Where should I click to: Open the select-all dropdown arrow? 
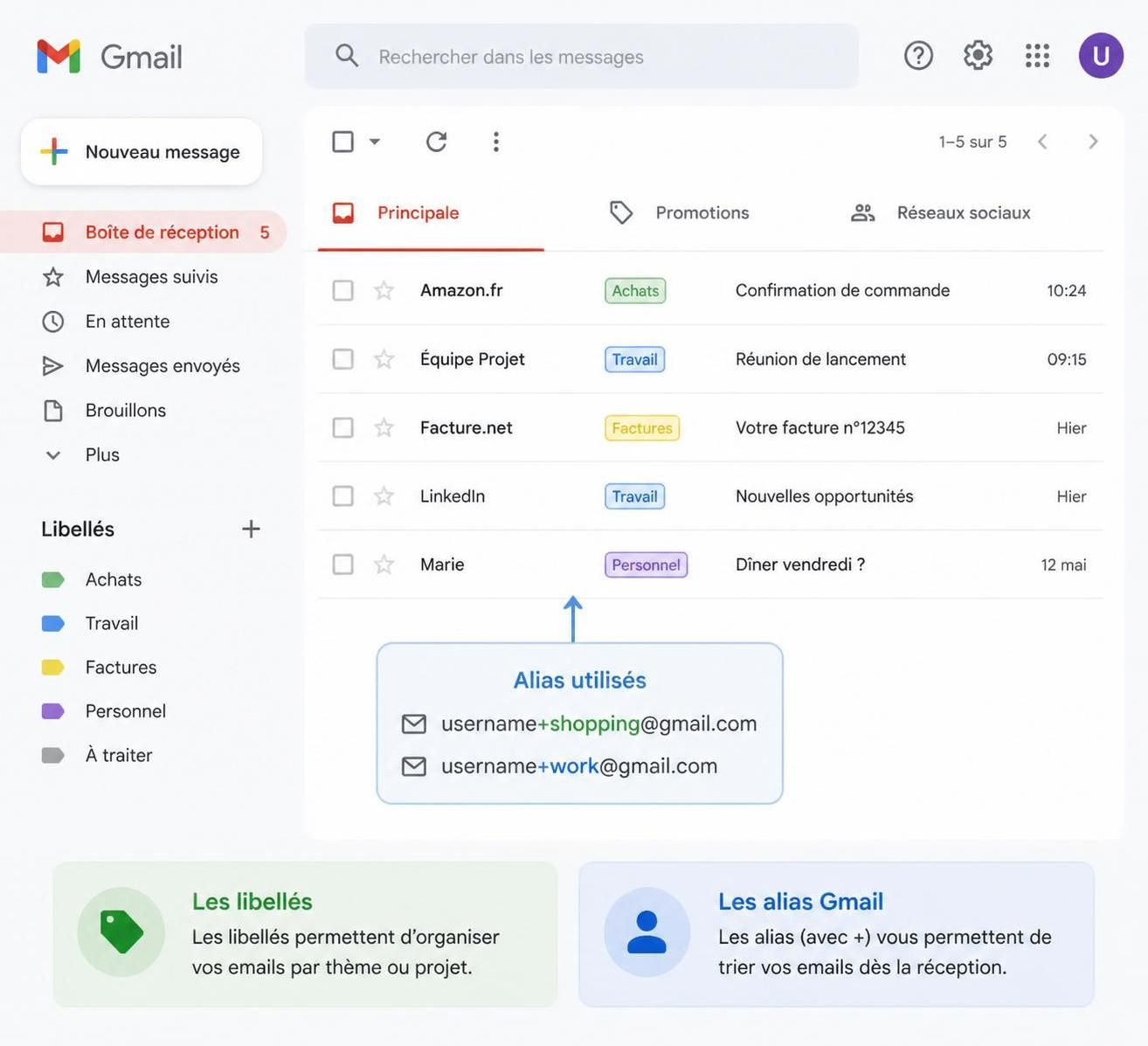click(x=375, y=142)
